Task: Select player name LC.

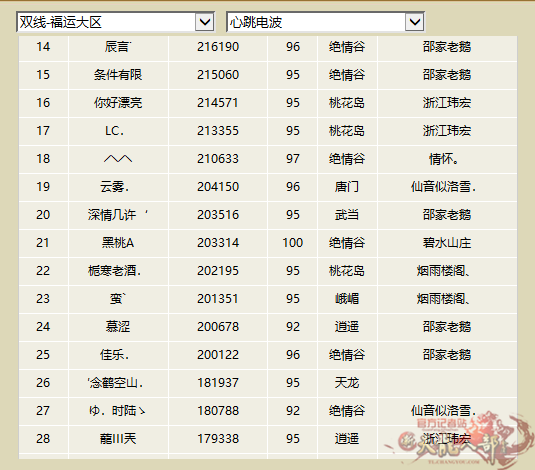Action: [x=115, y=131]
